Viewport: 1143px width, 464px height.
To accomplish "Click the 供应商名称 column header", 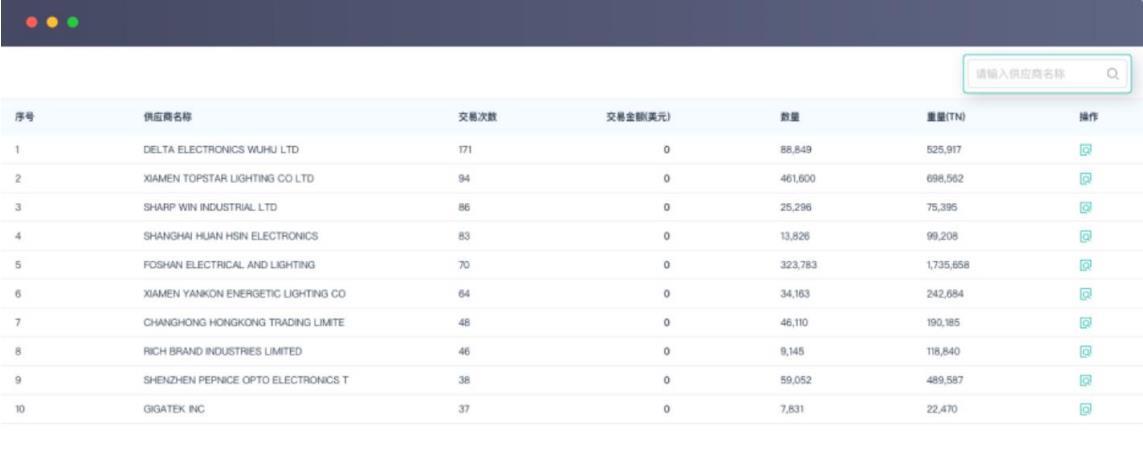I will (x=168, y=117).
